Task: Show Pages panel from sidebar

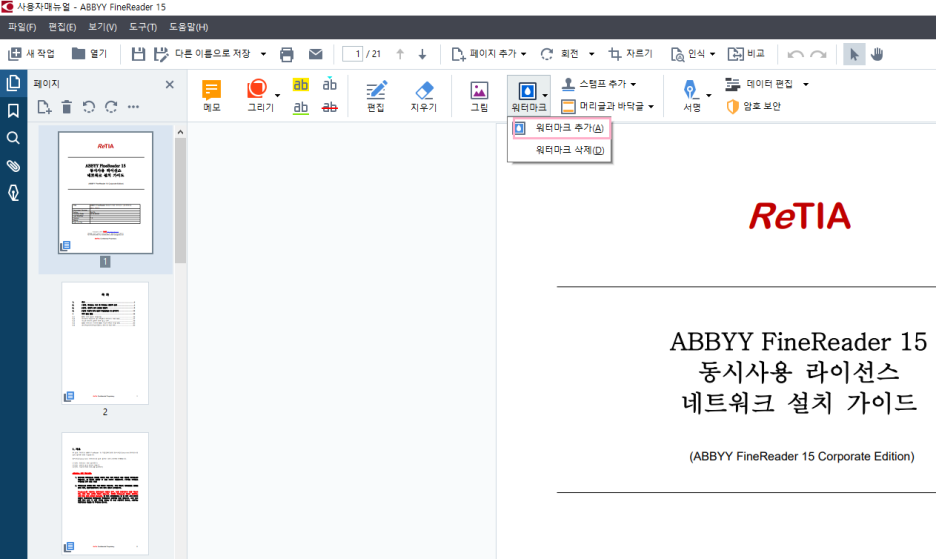Action: (13, 83)
